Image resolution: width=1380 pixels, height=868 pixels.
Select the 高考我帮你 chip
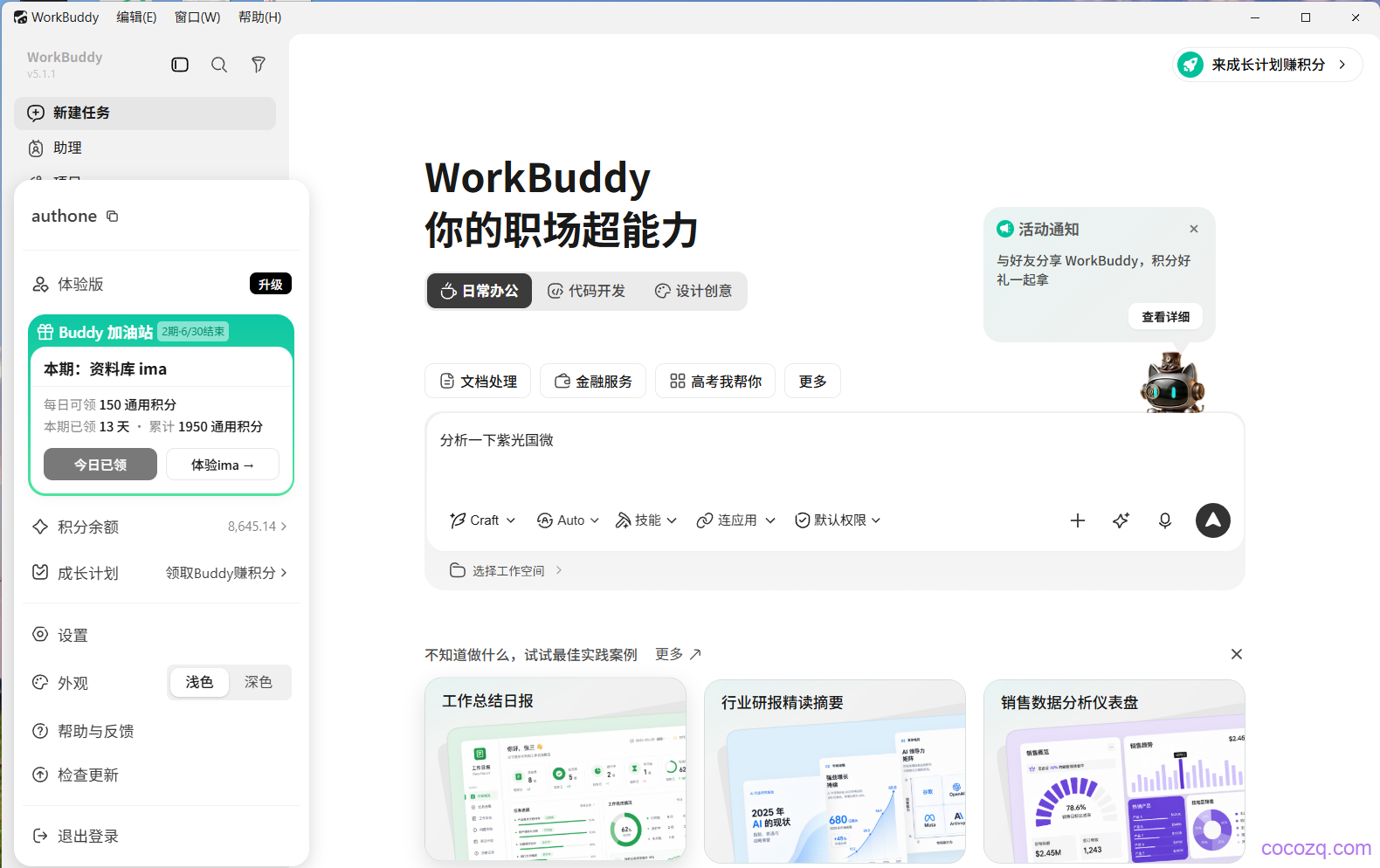click(715, 382)
